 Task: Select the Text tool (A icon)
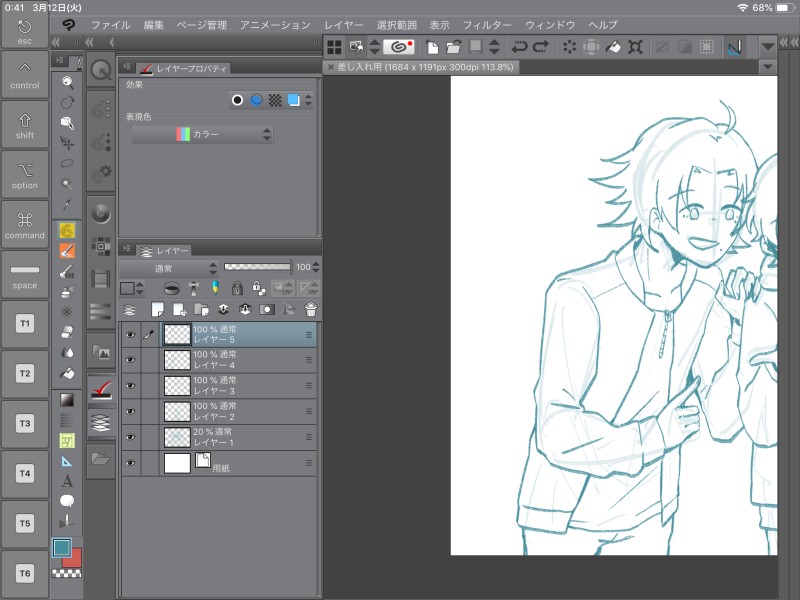[67, 481]
